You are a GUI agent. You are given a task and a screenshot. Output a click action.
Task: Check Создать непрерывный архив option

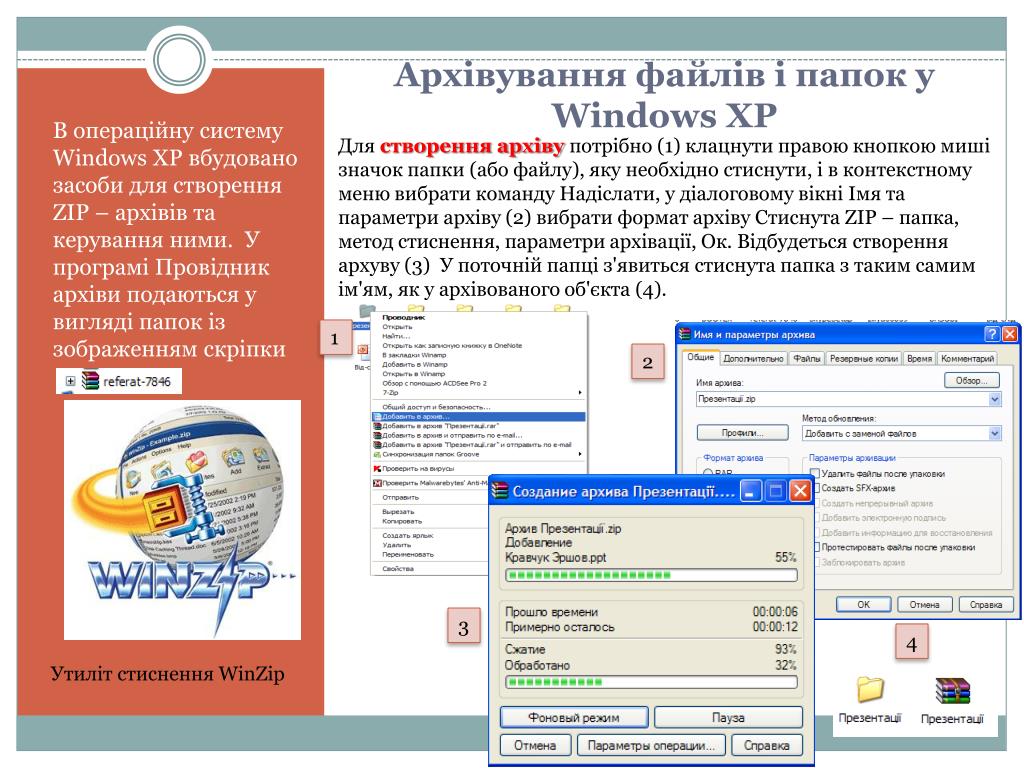point(816,503)
